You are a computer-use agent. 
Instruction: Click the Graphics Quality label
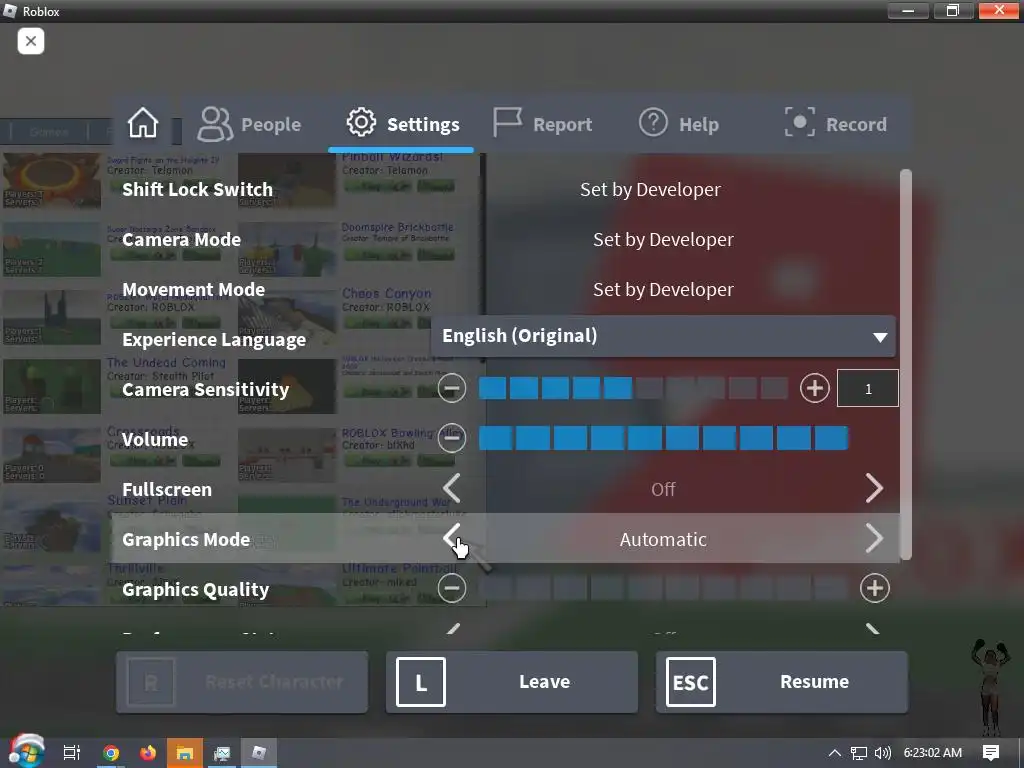[196, 590]
